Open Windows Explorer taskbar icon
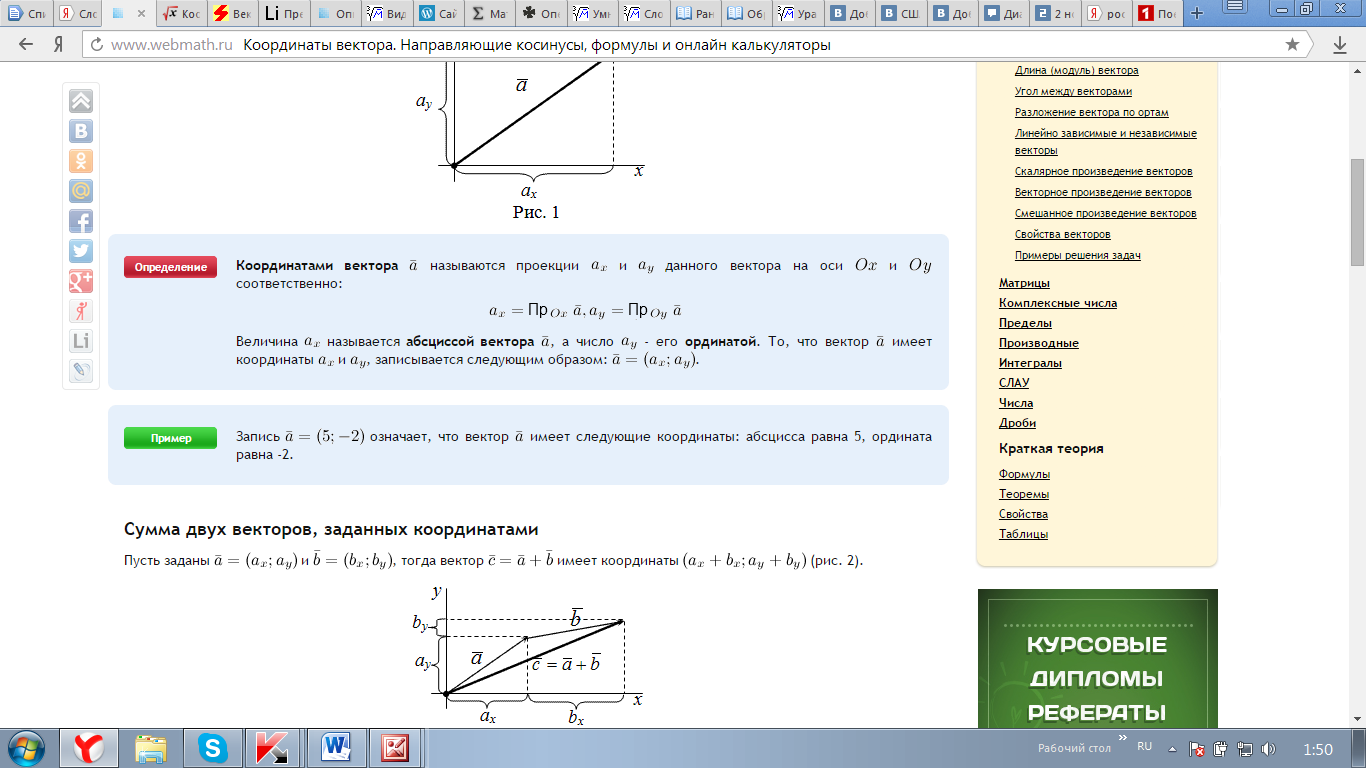 [151, 747]
